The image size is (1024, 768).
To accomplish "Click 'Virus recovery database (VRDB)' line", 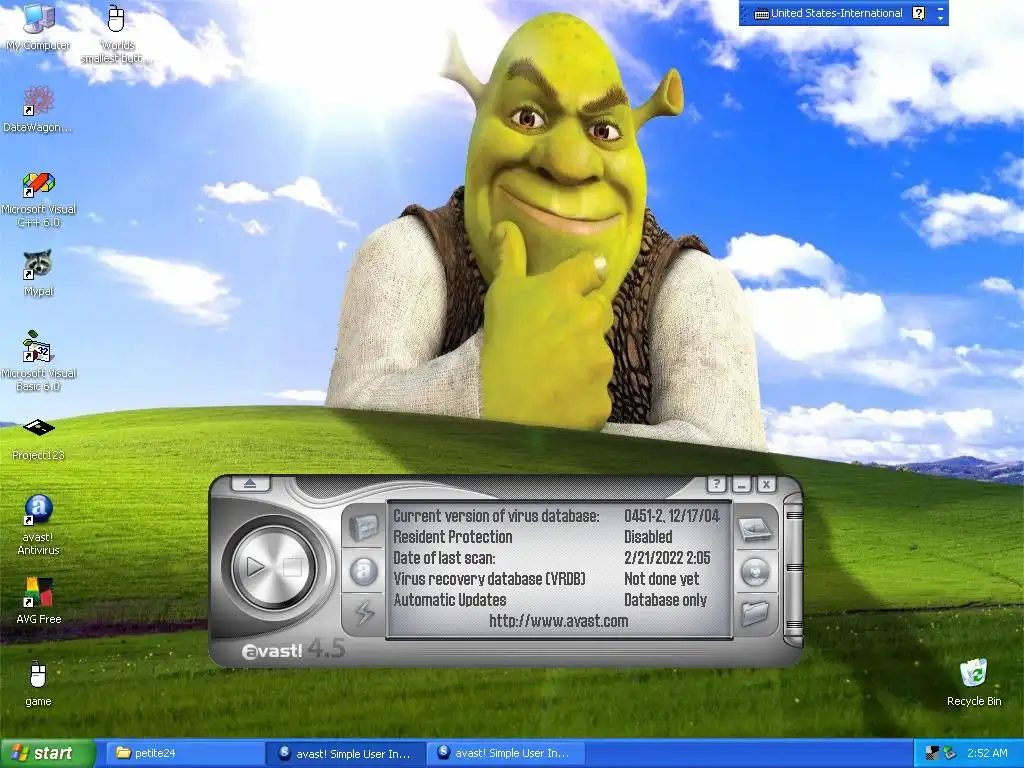I will click(489, 579).
